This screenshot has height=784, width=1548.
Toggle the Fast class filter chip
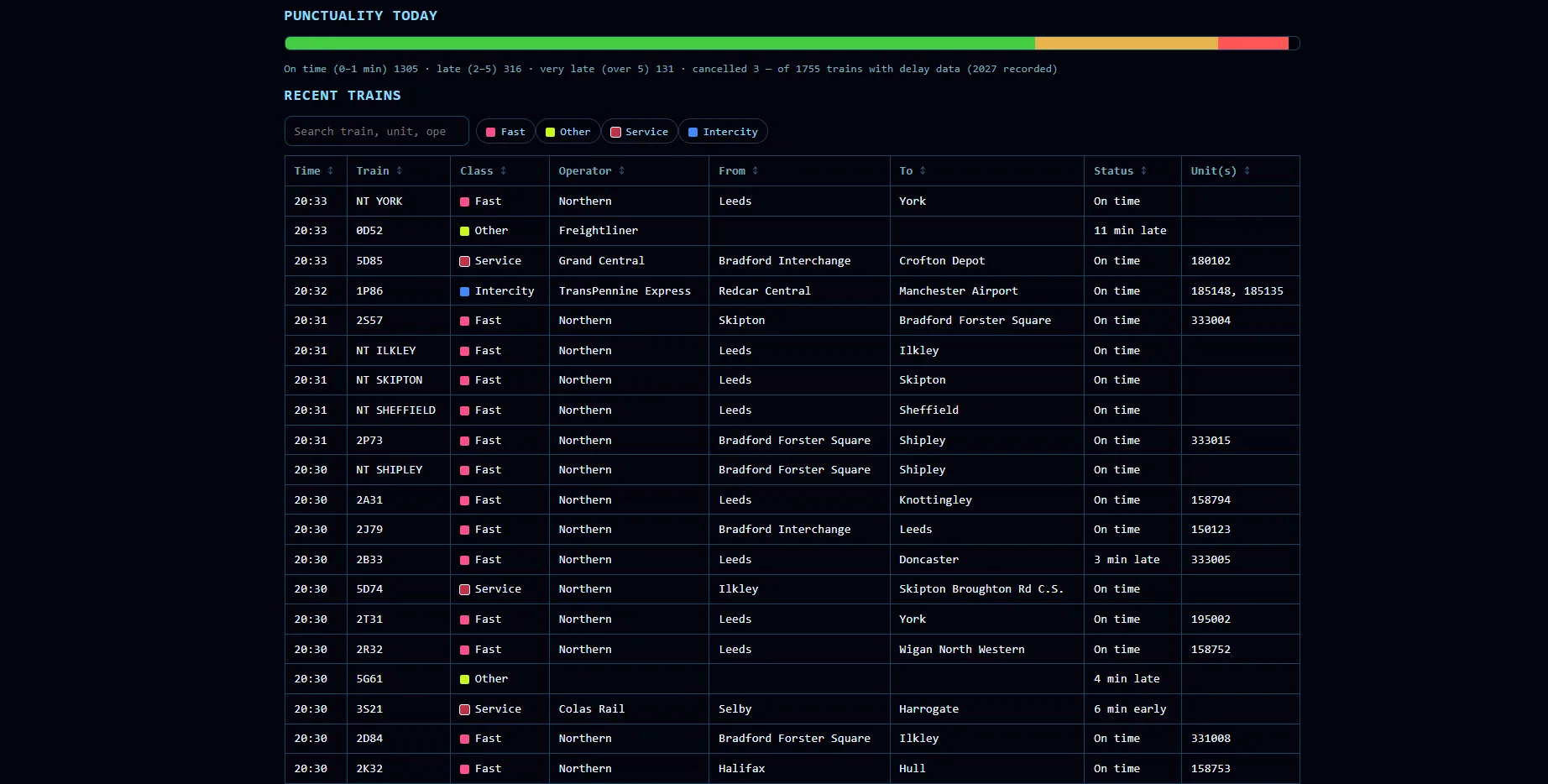tap(505, 132)
